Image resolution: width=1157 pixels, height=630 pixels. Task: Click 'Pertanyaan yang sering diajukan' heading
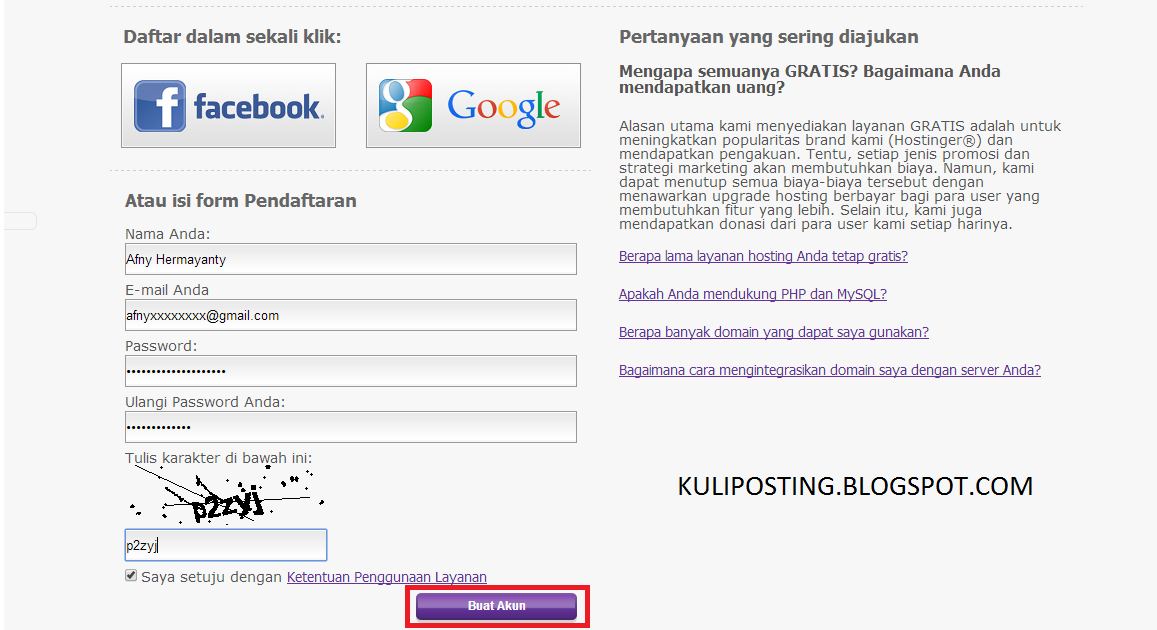click(x=768, y=37)
